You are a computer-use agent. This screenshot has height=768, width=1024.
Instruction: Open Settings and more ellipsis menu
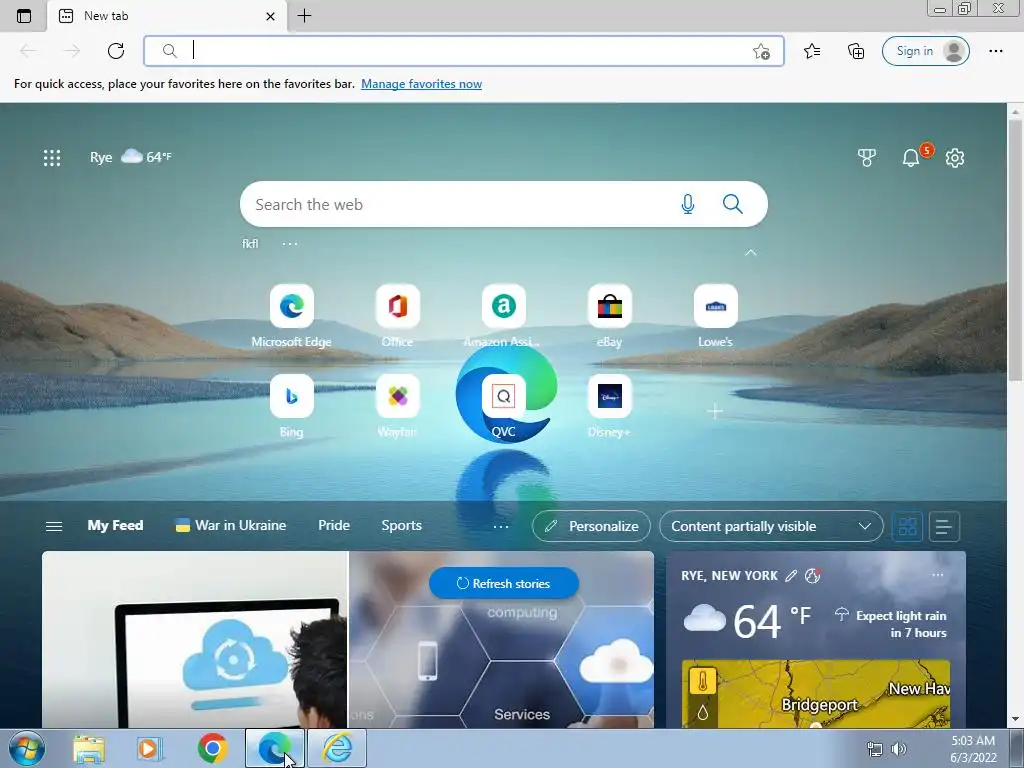point(996,51)
